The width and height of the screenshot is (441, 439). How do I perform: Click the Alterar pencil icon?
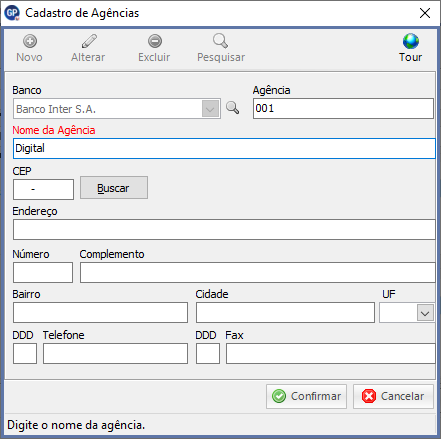(x=89, y=41)
